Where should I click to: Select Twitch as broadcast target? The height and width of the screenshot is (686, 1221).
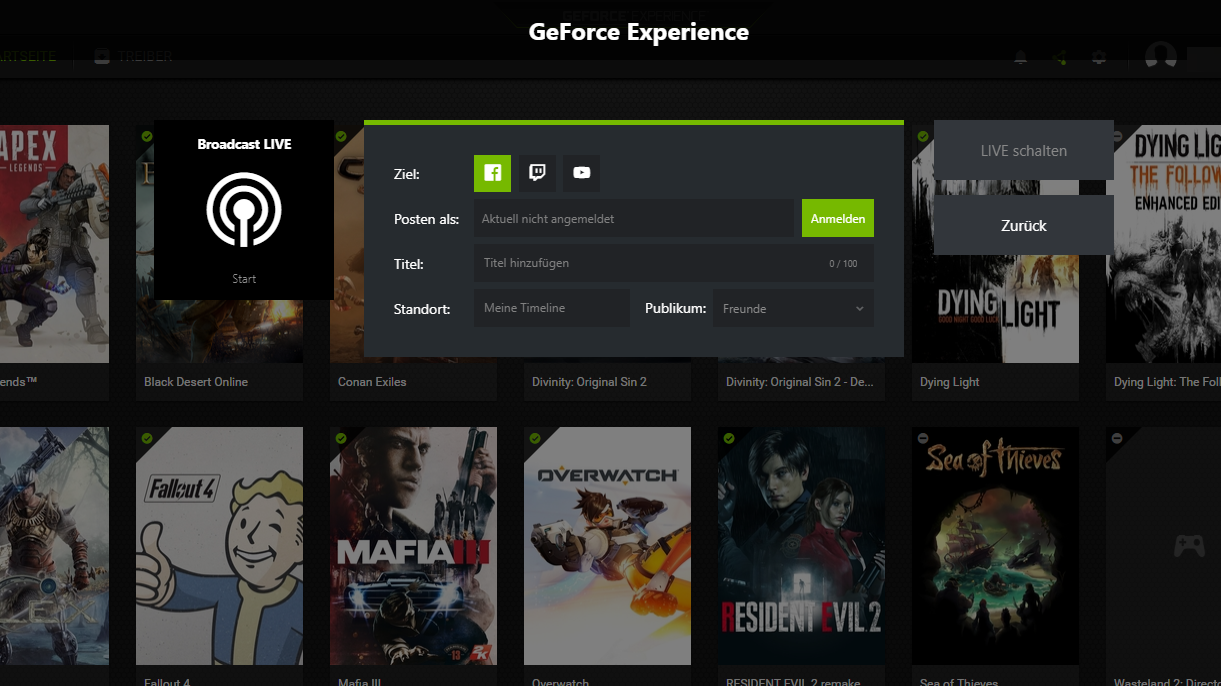[537, 173]
